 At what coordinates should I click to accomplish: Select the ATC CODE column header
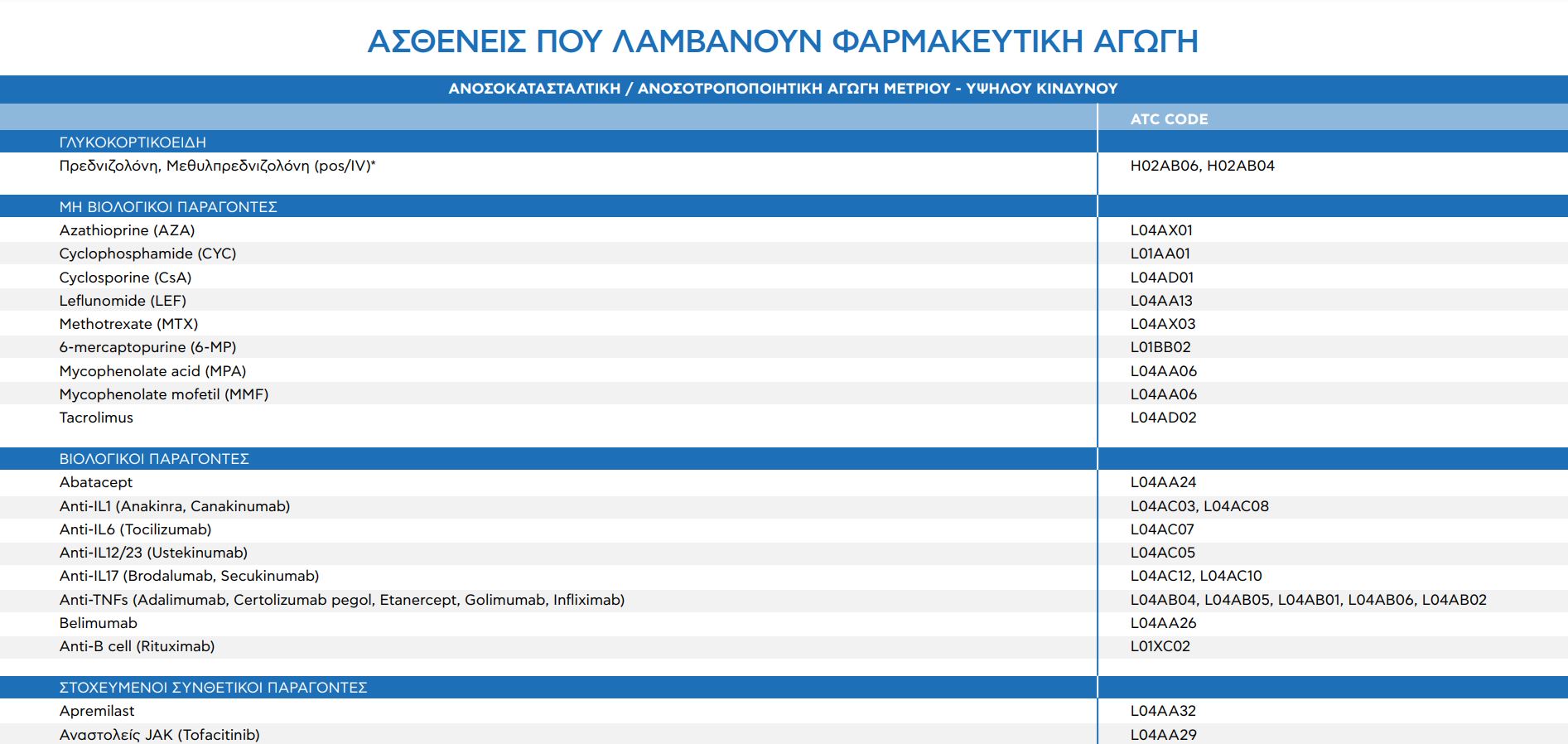[x=1169, y=119]
